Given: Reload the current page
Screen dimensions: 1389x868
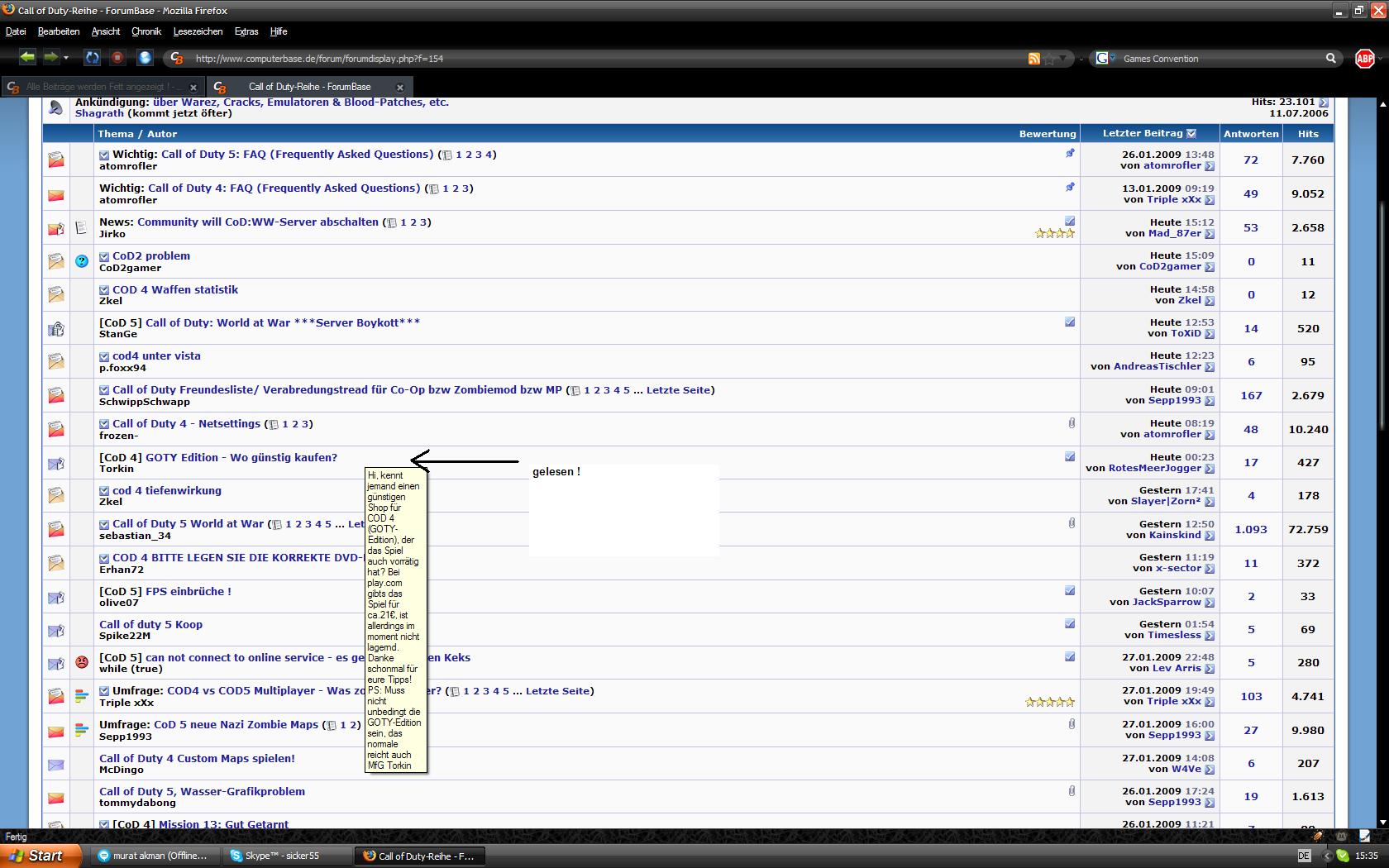Looking at the screenshot, I should pyautogui.click(x=93, y=58).
